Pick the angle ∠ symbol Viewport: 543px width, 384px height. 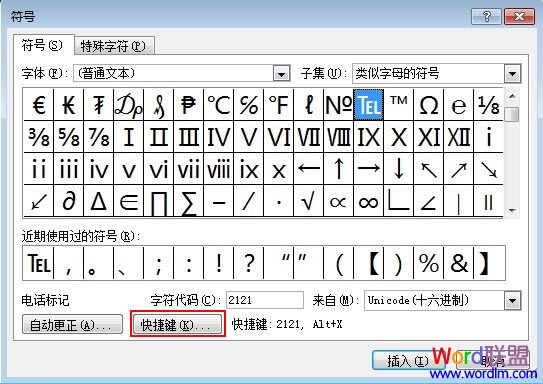tap(429, 201)
